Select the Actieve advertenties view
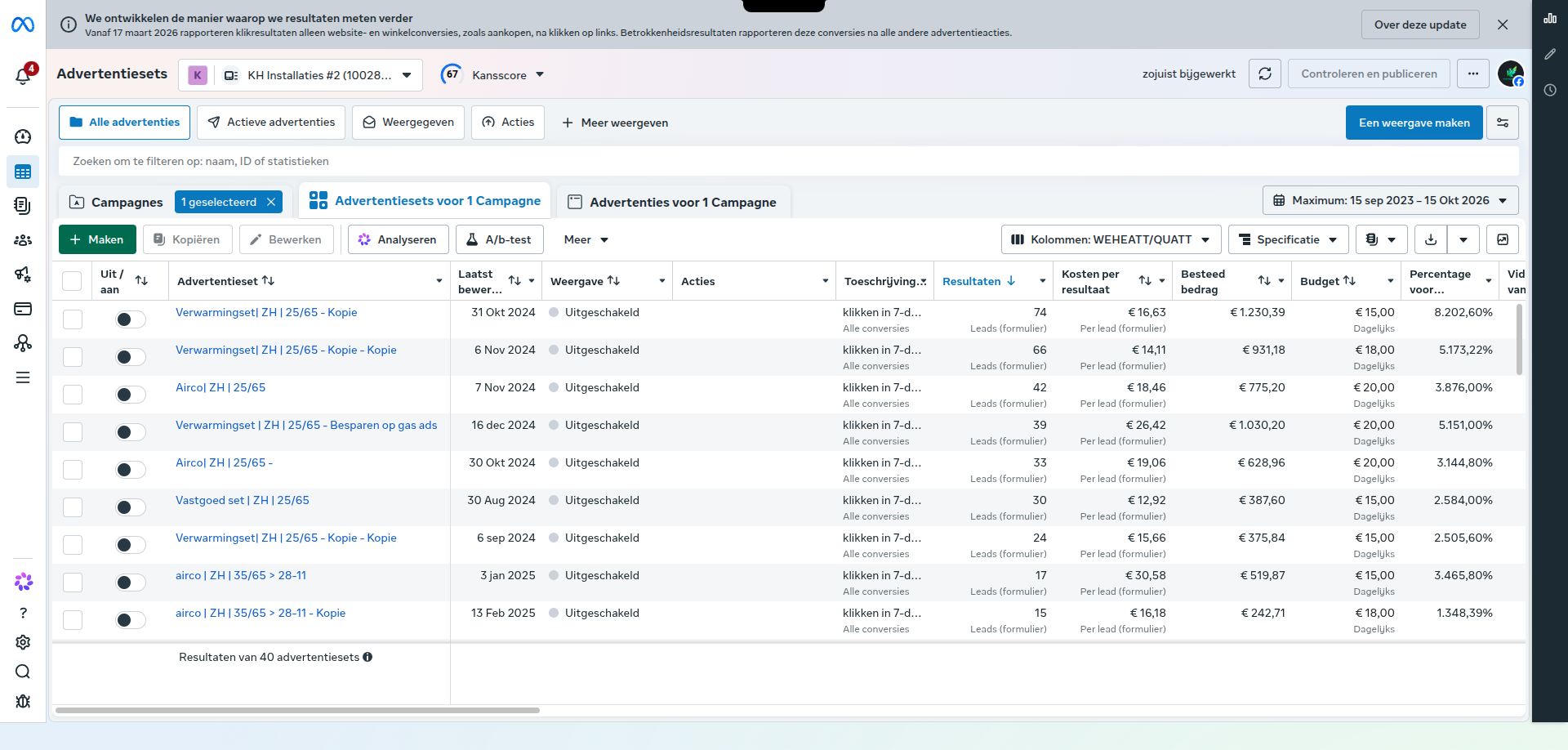The height and width of the screenshot is (750, 1568). click(x=271, y=123)
